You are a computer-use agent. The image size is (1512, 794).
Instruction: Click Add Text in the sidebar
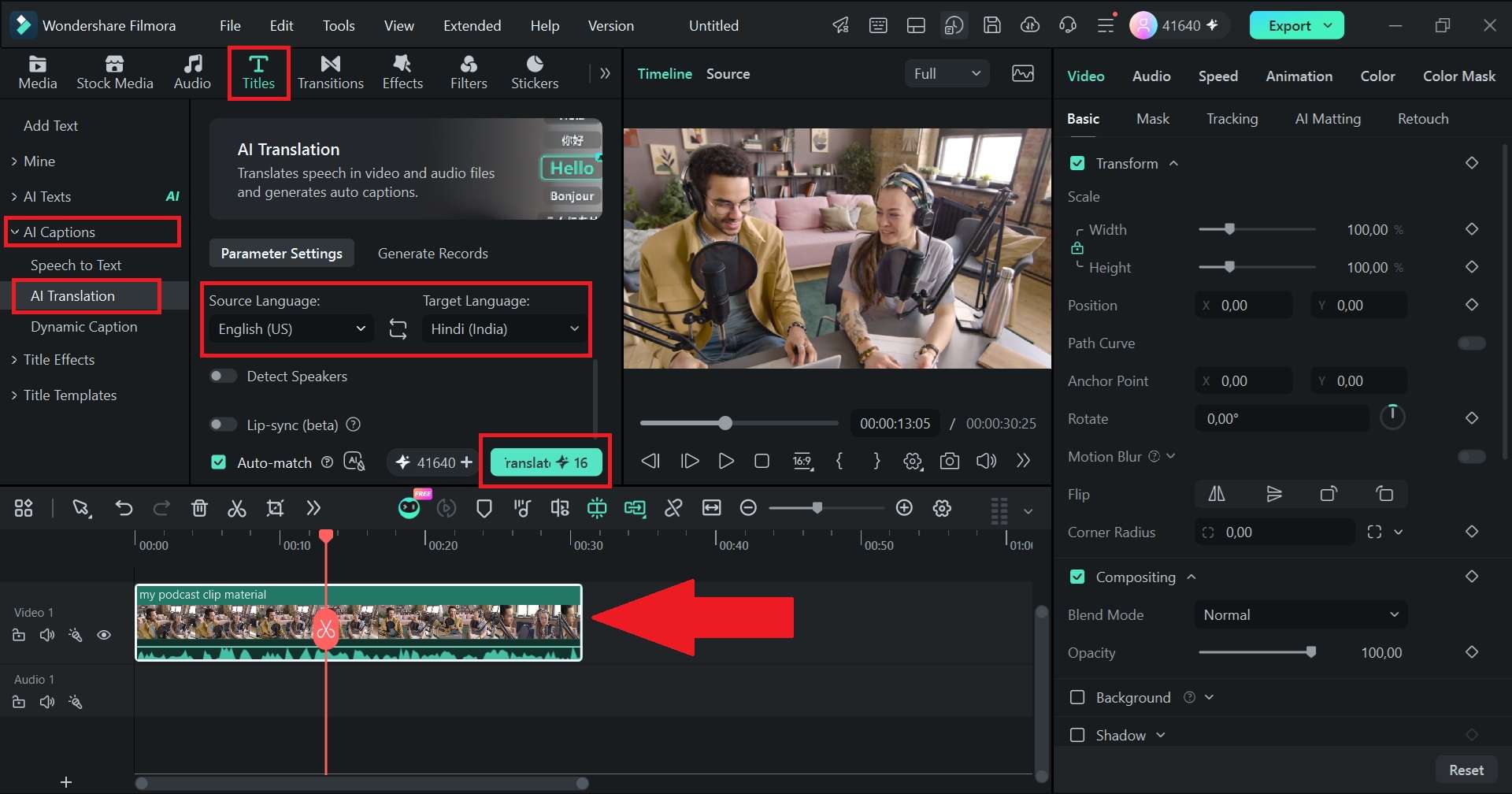(50, 125)
